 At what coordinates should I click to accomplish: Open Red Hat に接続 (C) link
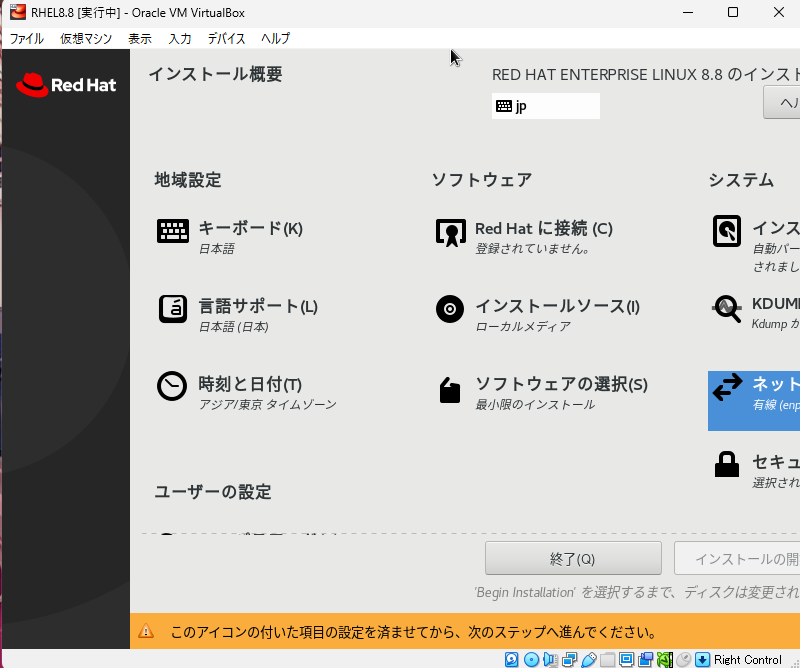[x=543, y=228]
